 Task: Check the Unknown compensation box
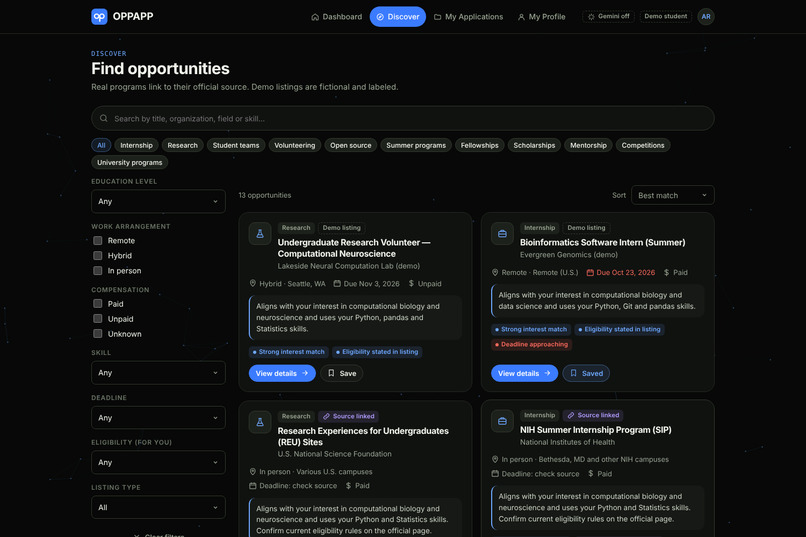(x=98, y=334)
